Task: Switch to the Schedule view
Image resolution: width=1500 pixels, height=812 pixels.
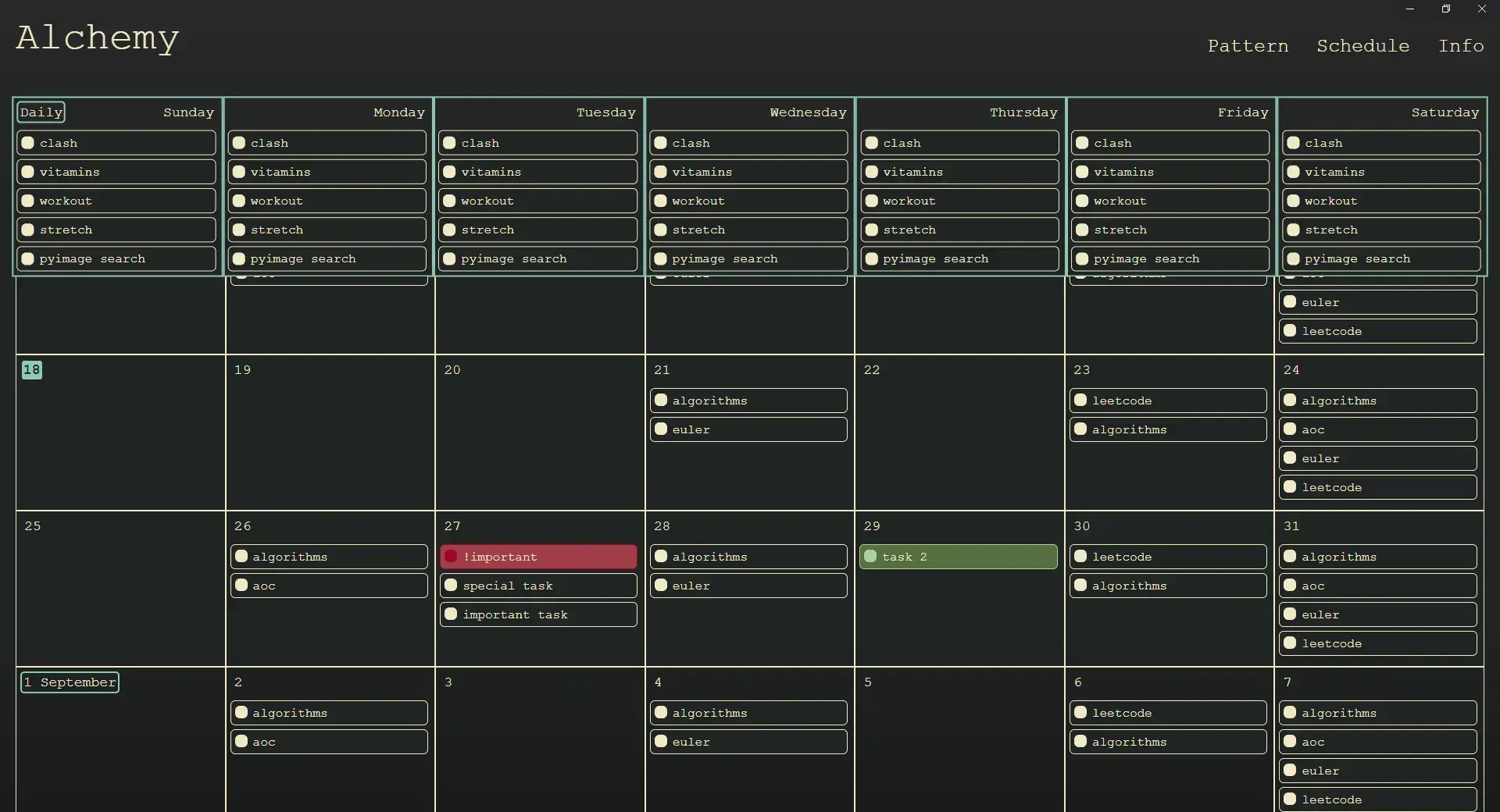Action: click(1362, 46)
